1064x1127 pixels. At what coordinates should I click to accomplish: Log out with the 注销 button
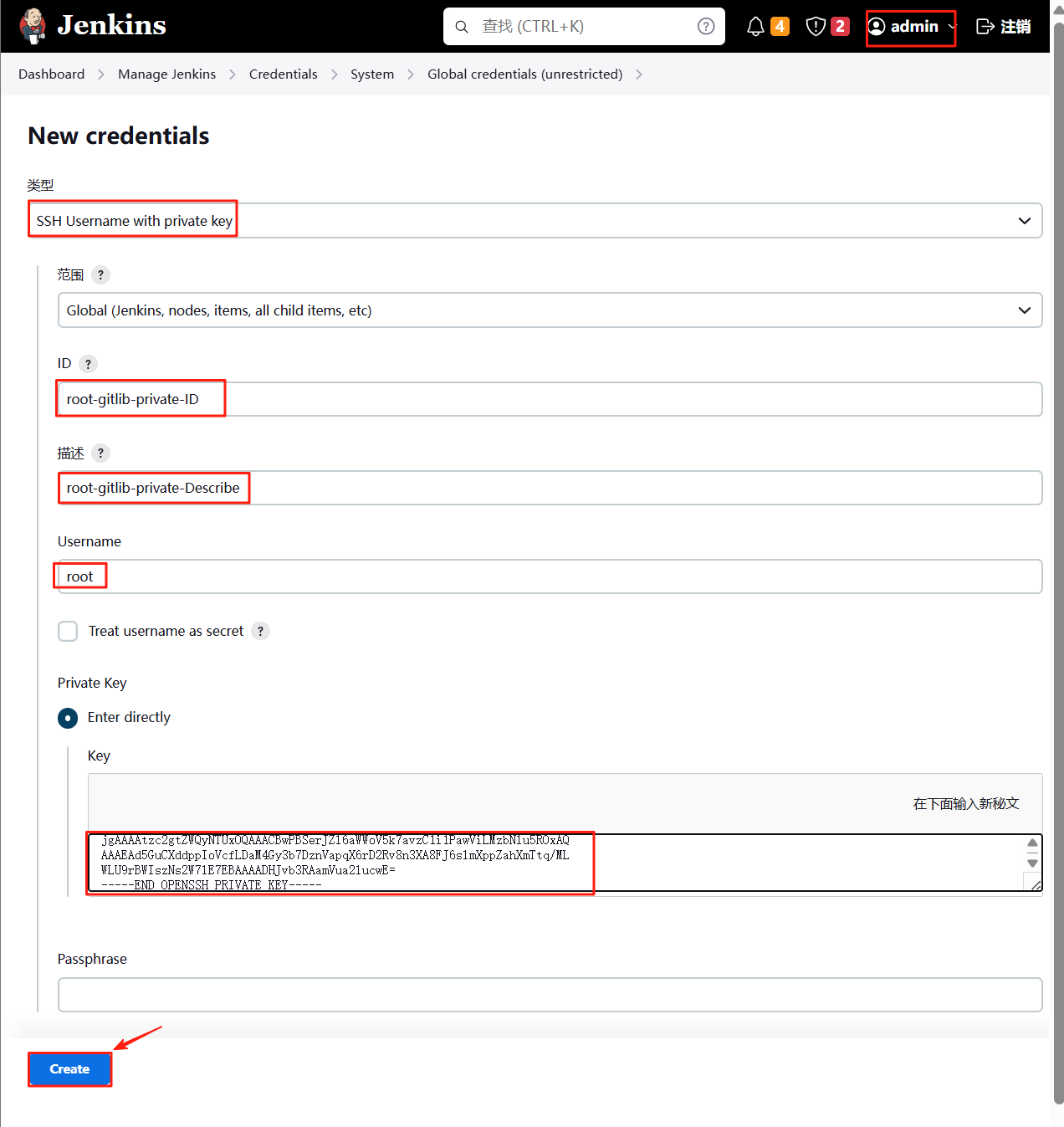tap(1004, 27)
